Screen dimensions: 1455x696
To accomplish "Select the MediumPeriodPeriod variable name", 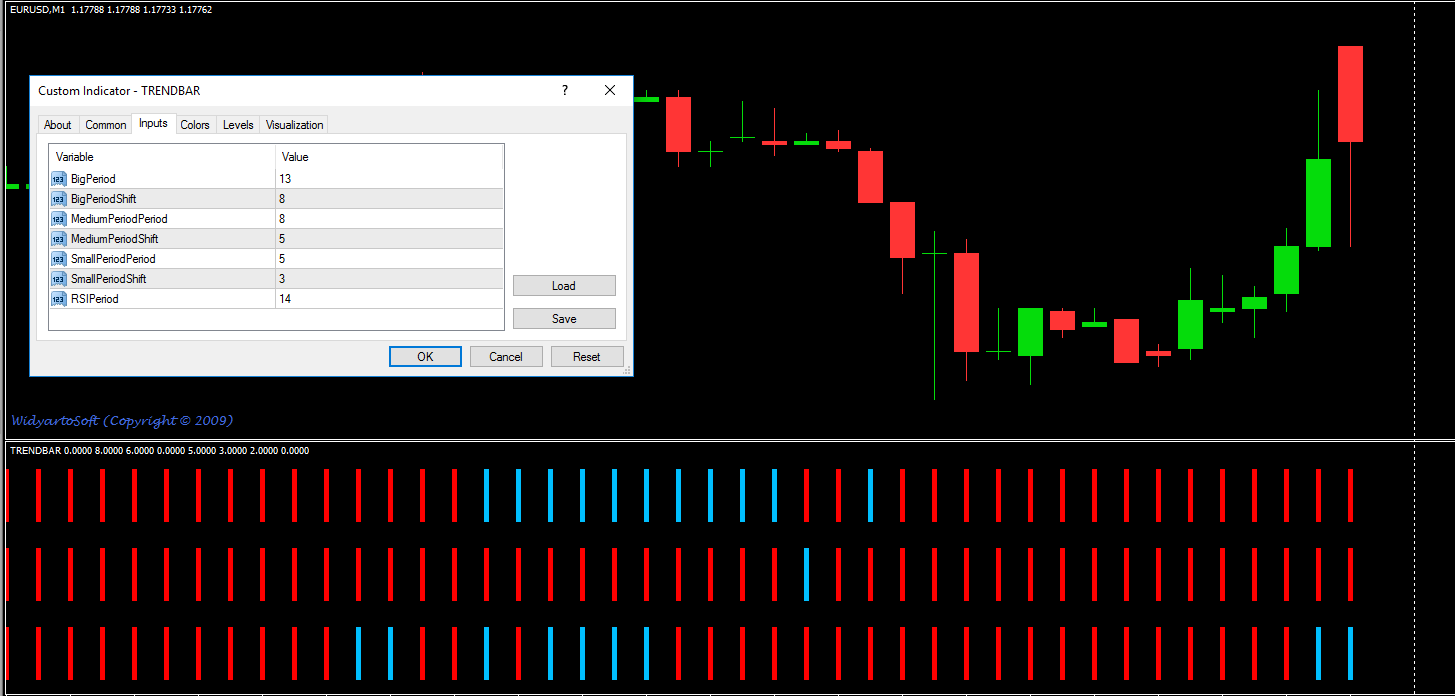I will click(x=119, y=219).
